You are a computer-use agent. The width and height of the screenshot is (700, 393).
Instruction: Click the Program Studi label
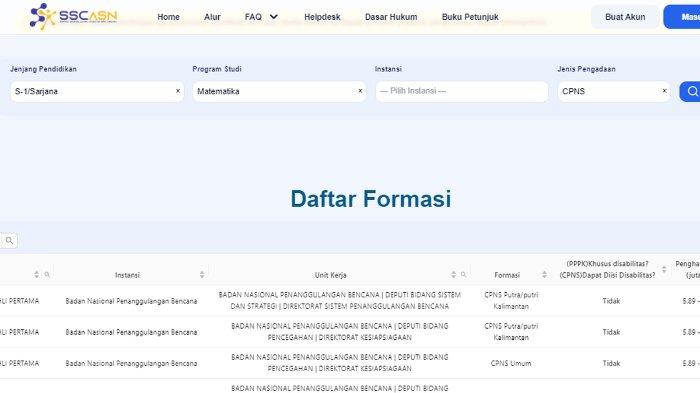coord(217,69)
